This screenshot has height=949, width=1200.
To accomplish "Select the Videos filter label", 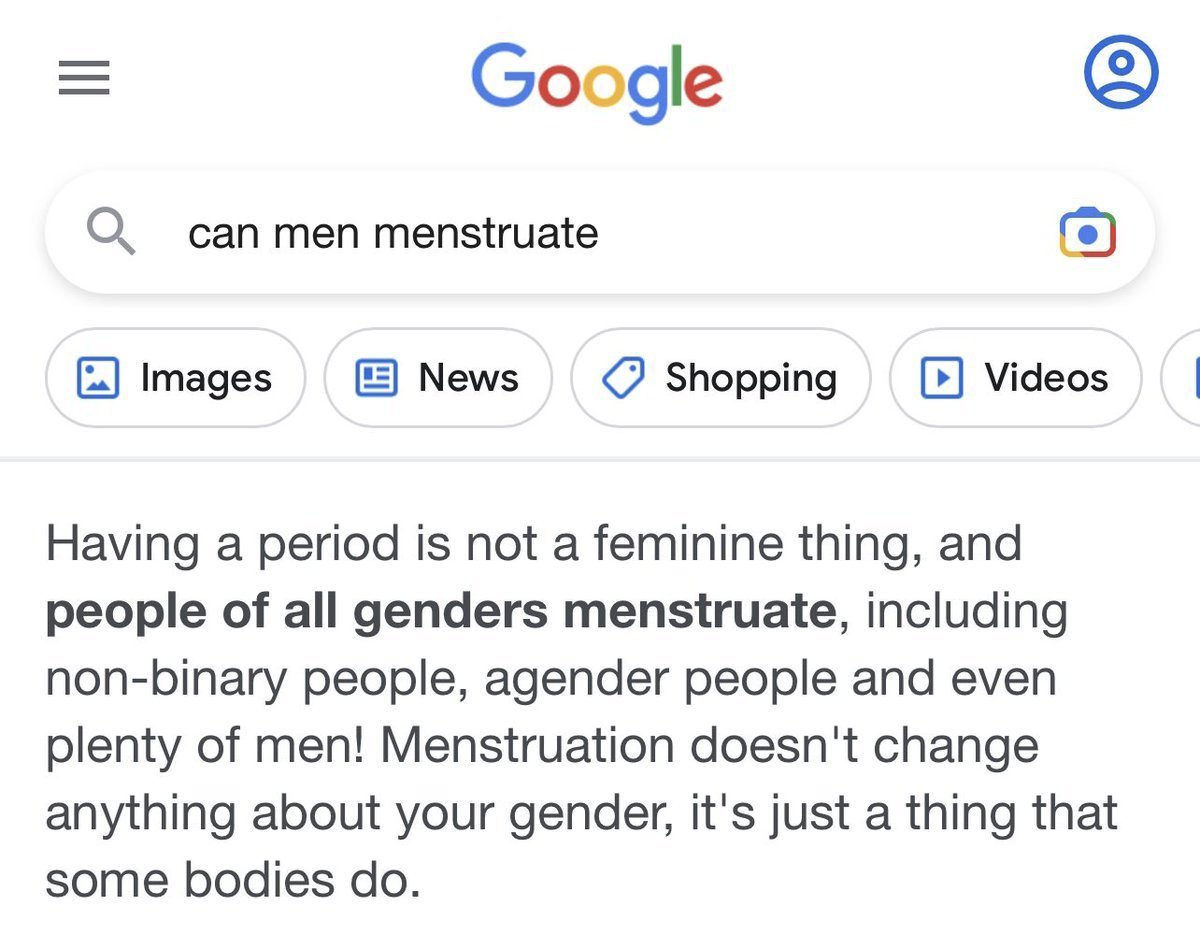I will click(1046, 378).
